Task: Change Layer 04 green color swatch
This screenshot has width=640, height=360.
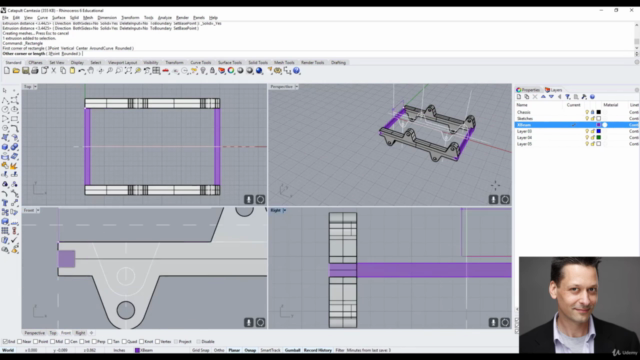Action: pyautogui.click(x=599, y=138)
